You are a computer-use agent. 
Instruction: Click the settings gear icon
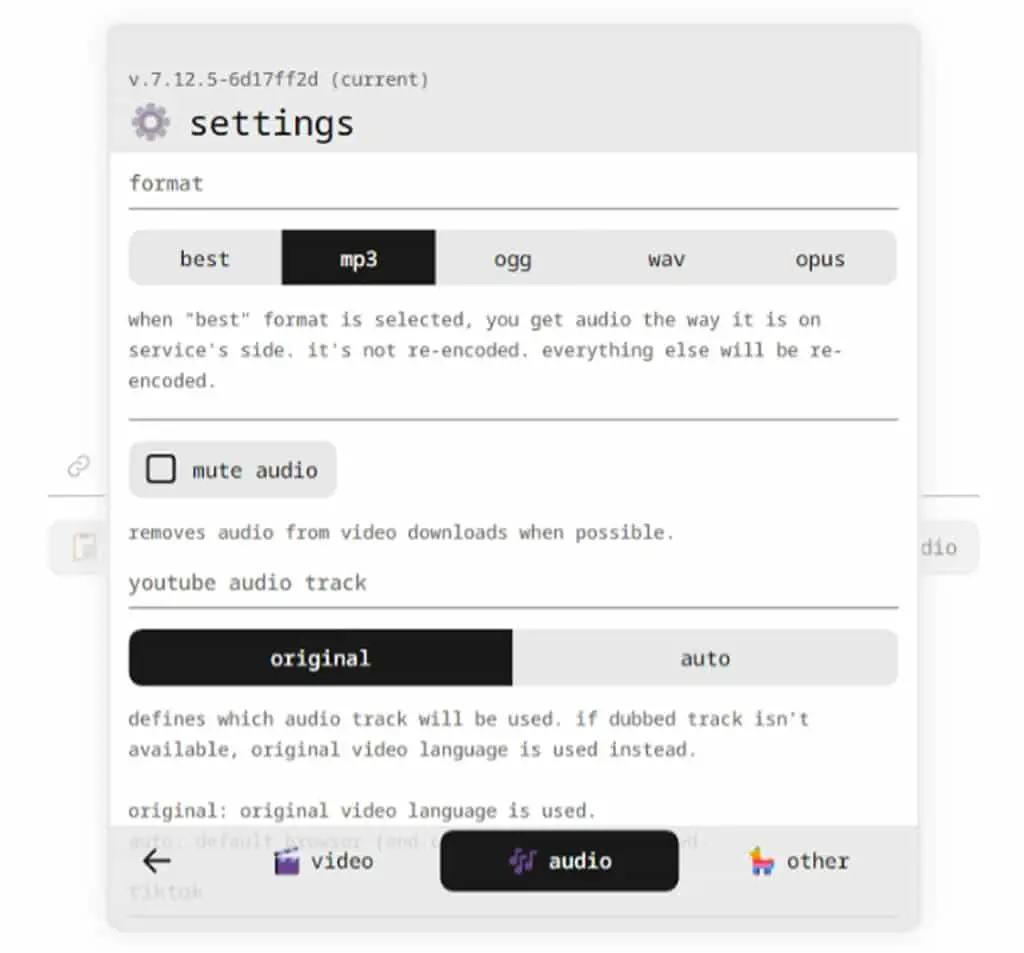tap(151, 122)
